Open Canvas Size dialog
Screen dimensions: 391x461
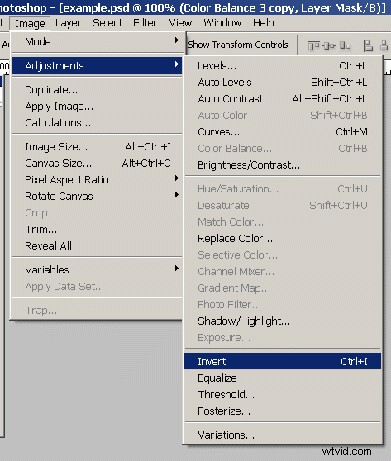click(x=97, y=163)
